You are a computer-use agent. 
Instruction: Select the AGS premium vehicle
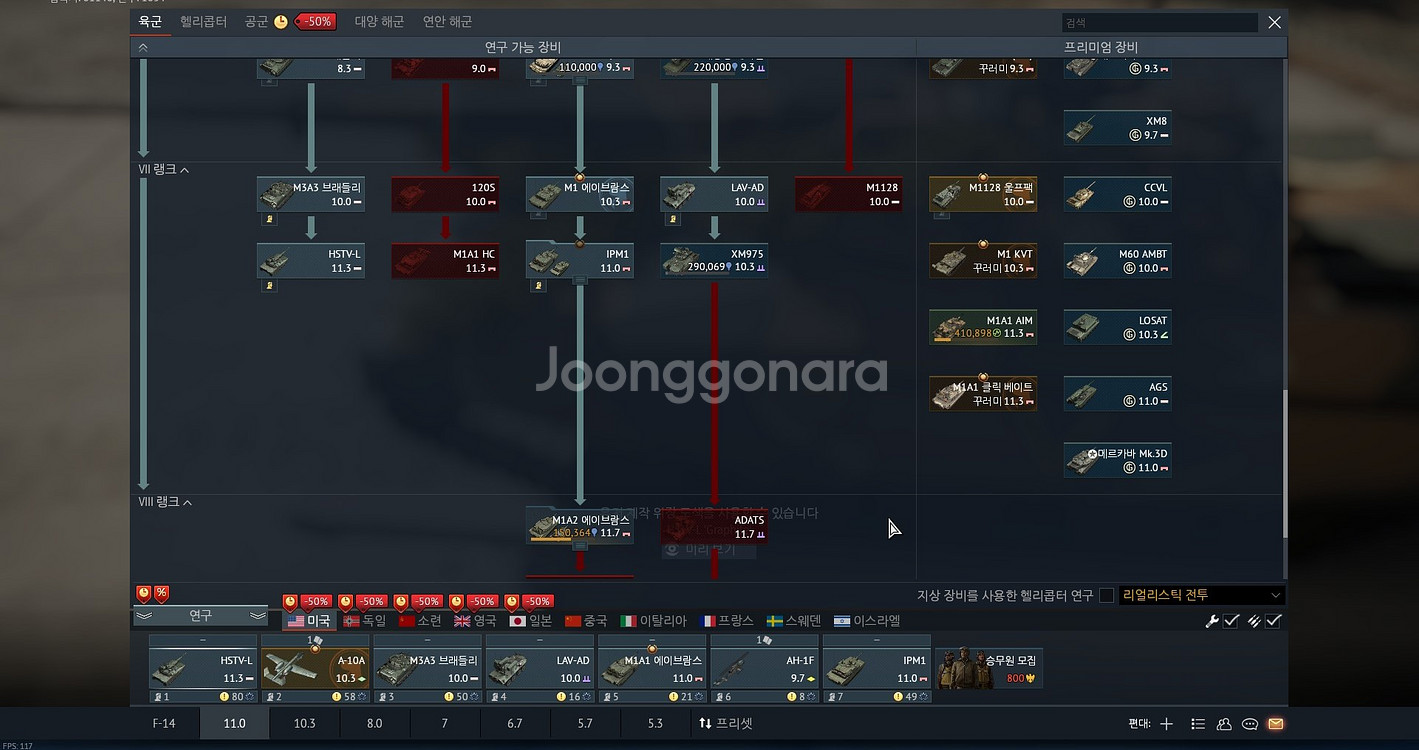click(1118, 394)
